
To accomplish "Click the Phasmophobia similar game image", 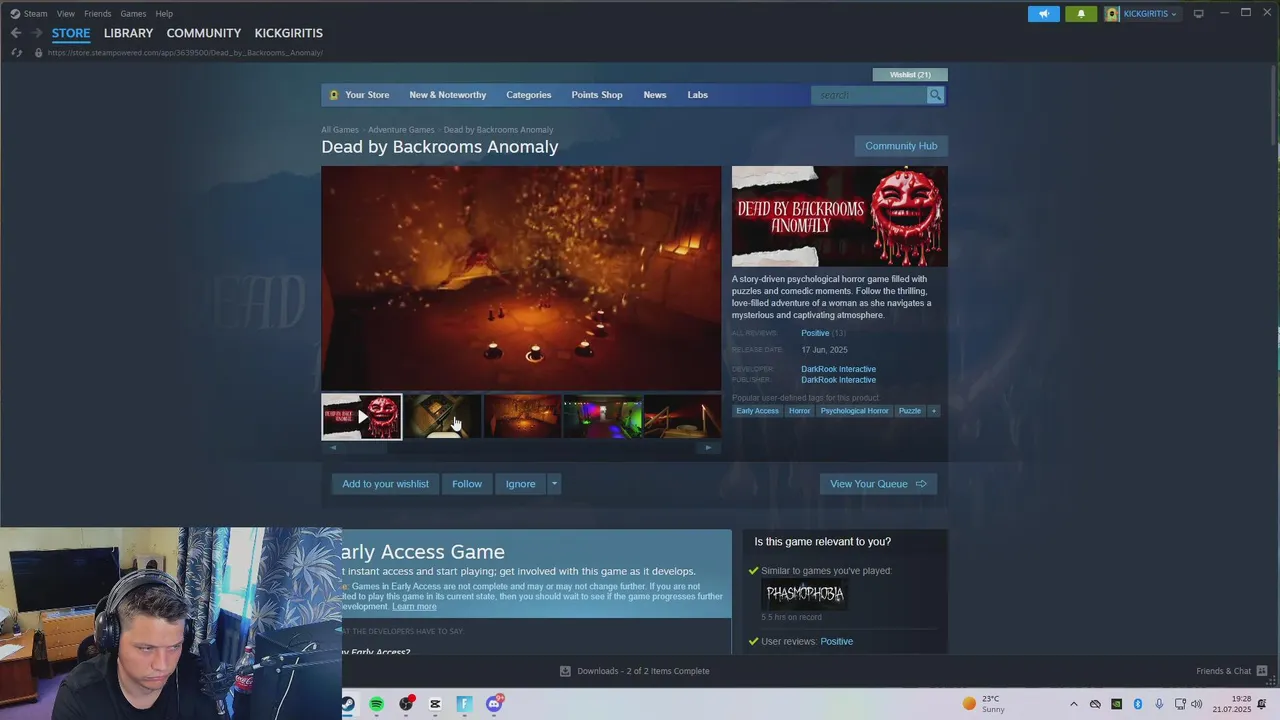I will click(804, 594).
